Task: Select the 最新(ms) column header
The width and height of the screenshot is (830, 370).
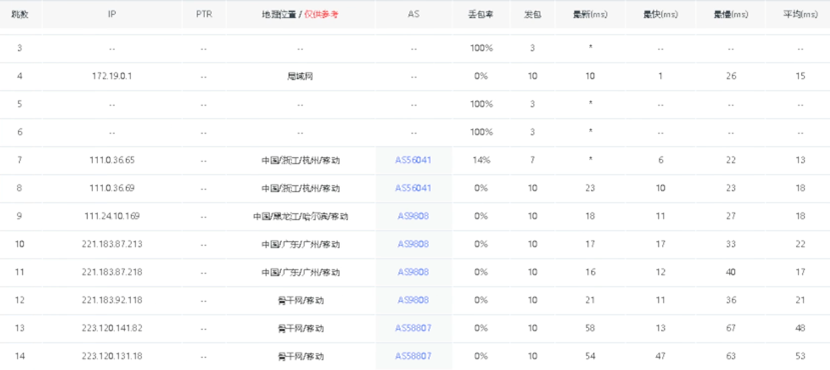Action: pyautogui.click(x=590, y=15)
